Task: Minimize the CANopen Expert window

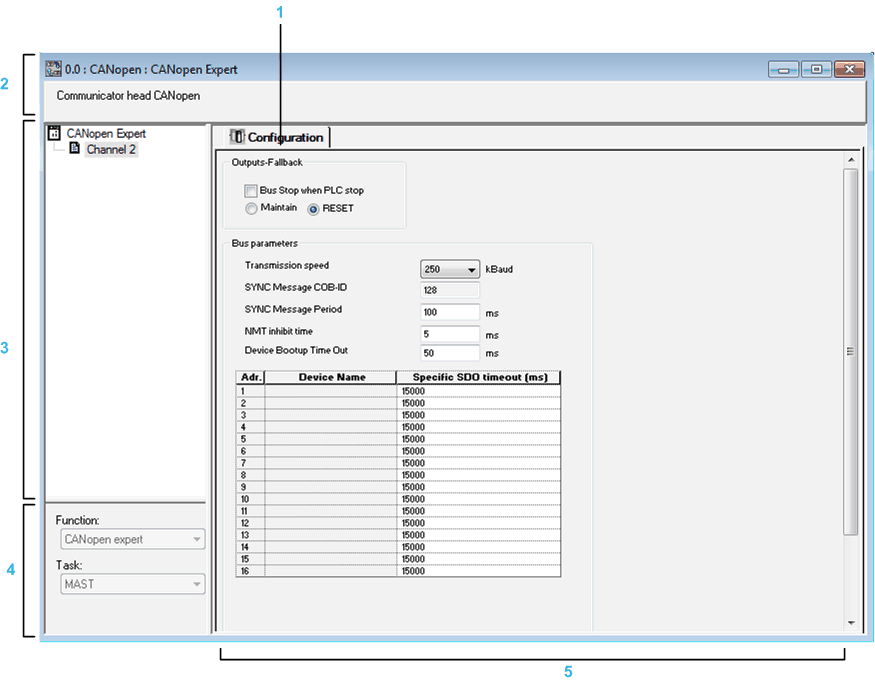Action: coord(783,70)
